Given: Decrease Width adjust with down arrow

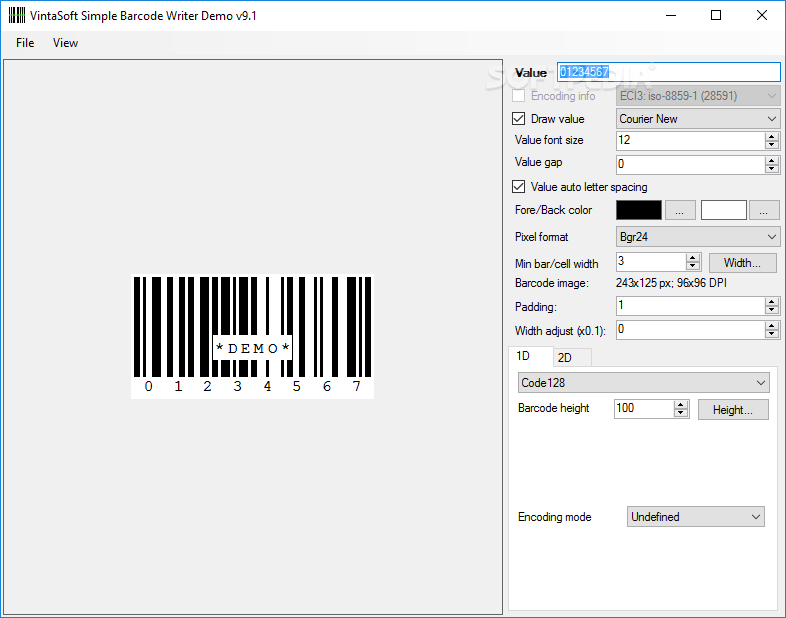Looking at the screenshot, I should tap(772, 334).
